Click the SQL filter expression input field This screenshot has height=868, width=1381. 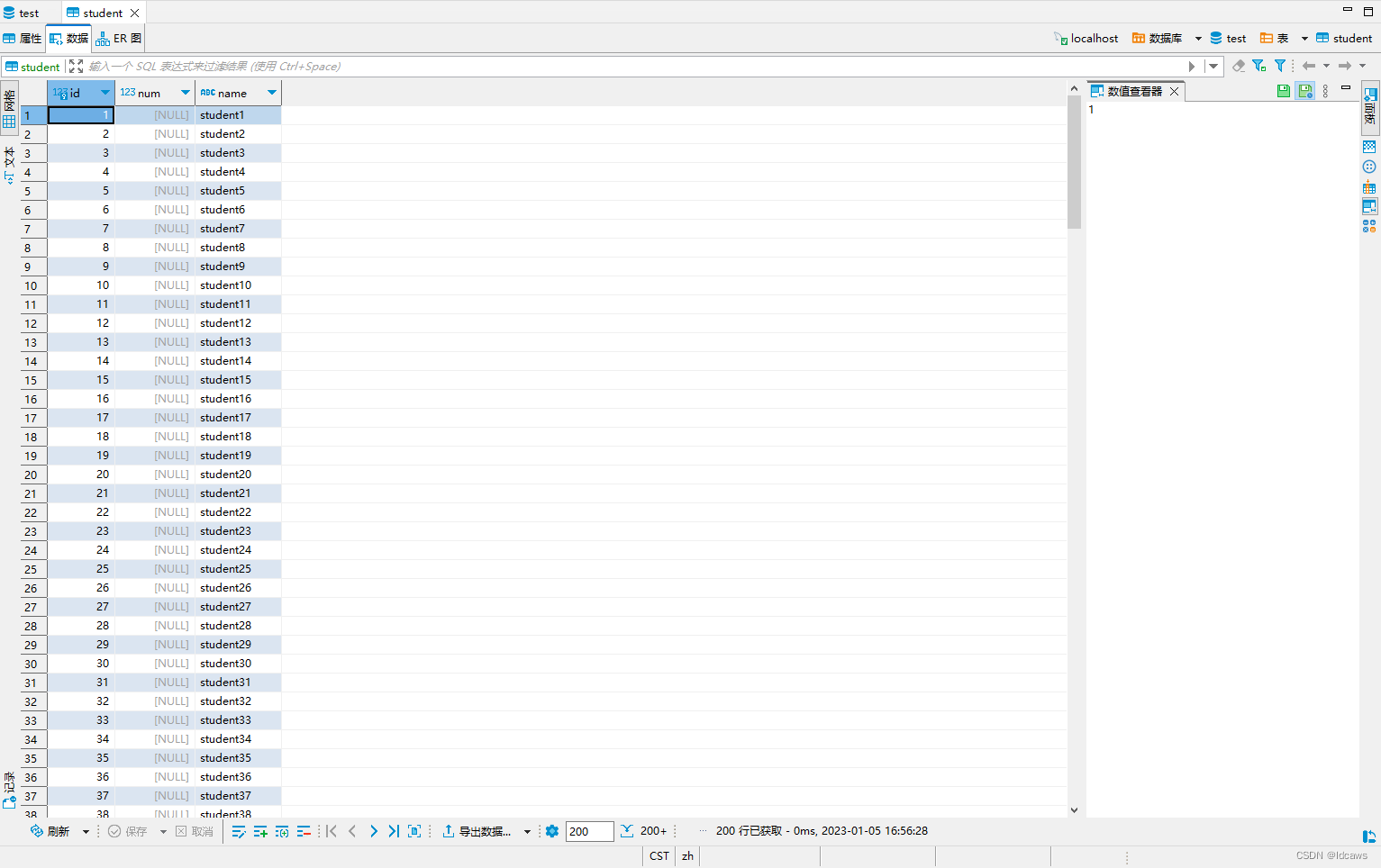(x=635, y=66)
